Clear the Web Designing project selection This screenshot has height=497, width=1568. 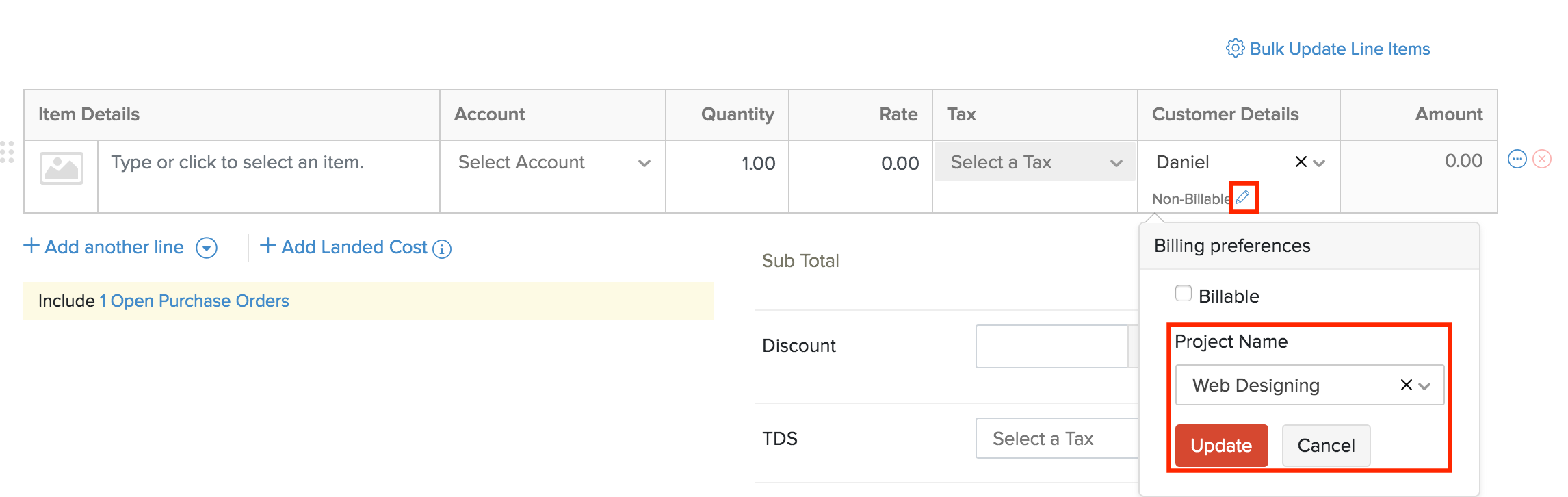point(1406,385)
